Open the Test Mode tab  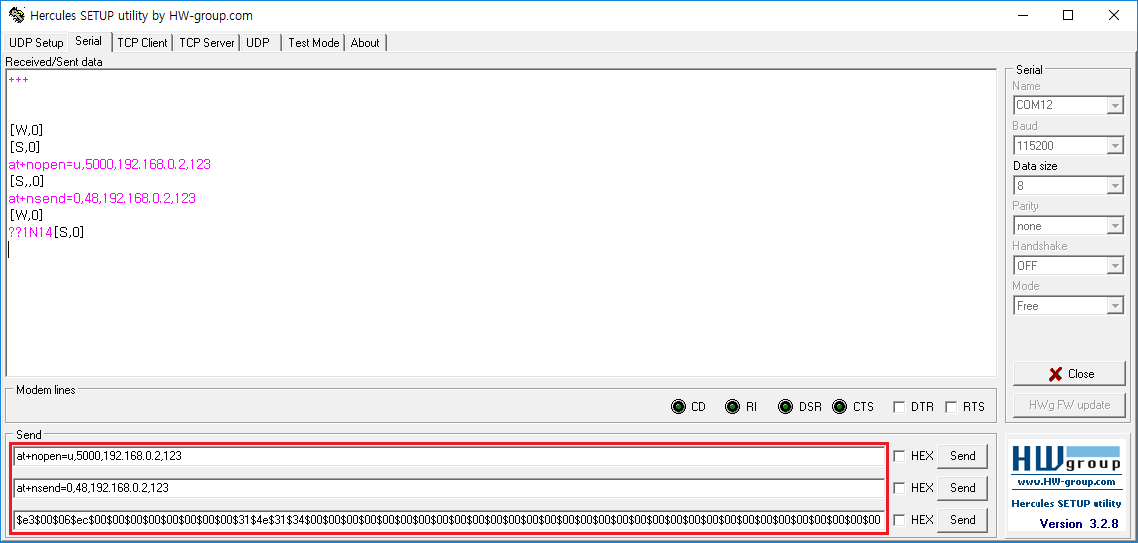tap(314, 43)
